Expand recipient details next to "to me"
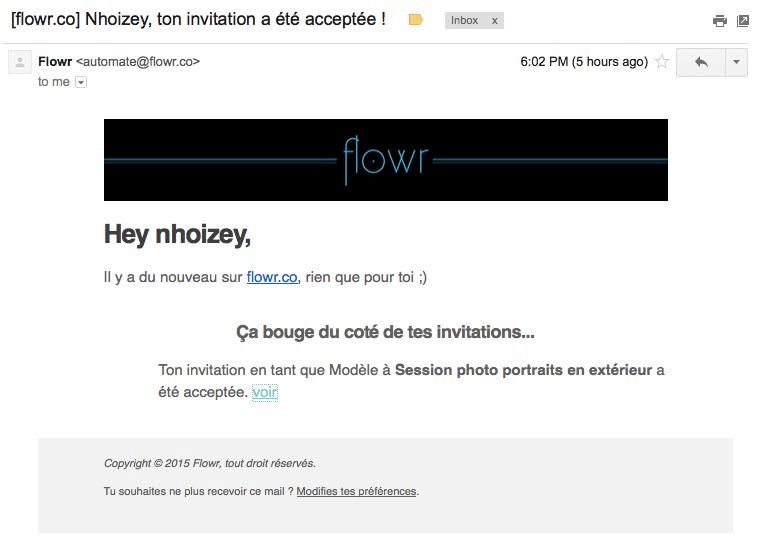The image size is (760, 554). (81, 82)
